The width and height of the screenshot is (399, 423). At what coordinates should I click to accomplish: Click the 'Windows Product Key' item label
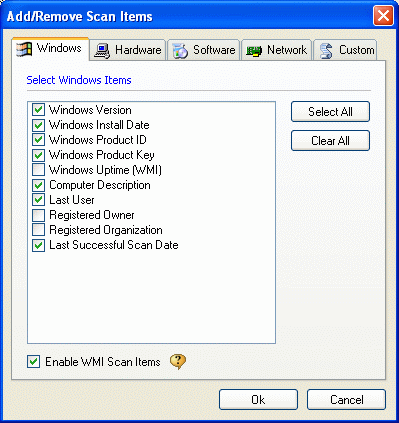coord(102,155)
